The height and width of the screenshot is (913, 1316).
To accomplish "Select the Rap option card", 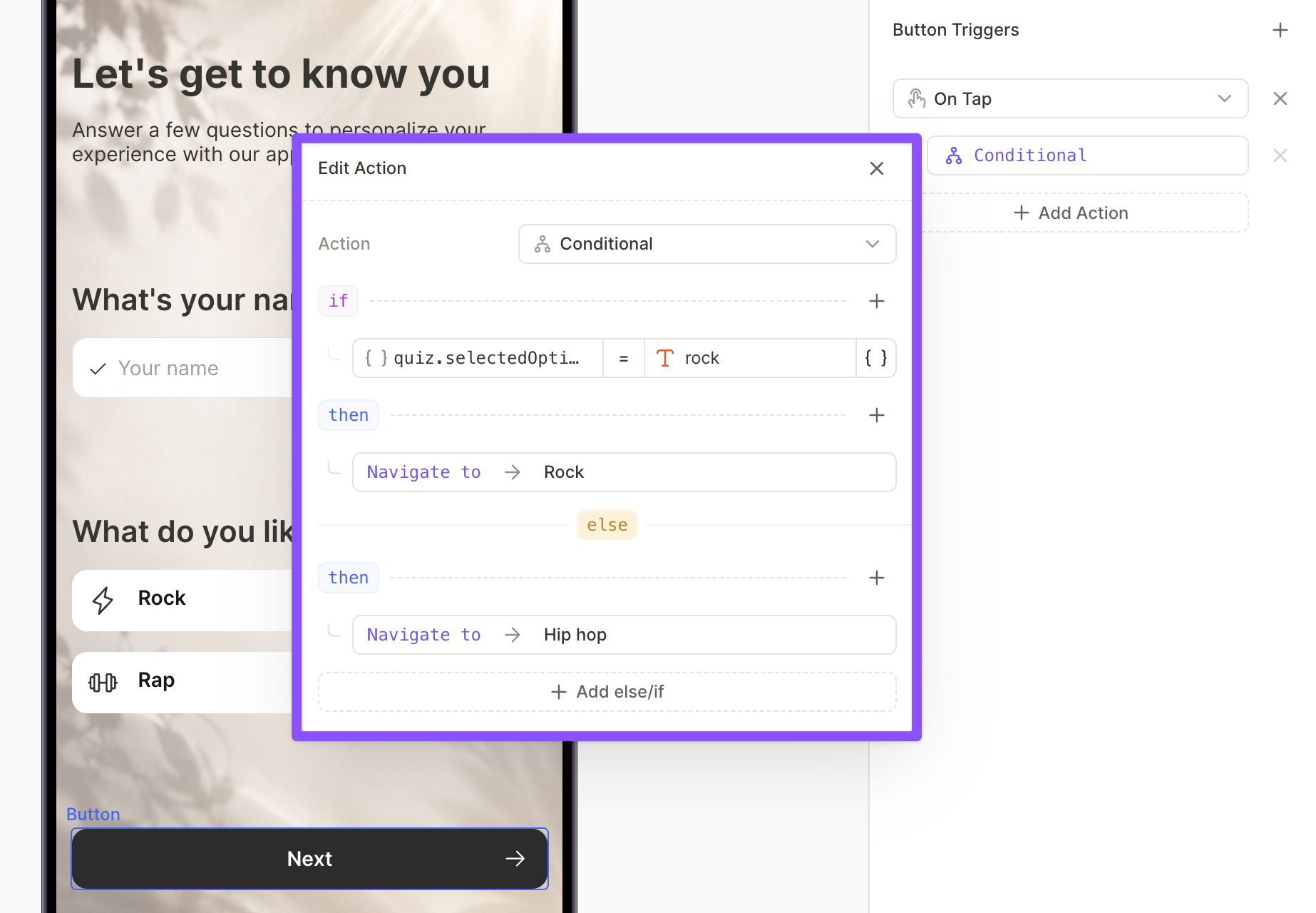I will pos(183,682).
